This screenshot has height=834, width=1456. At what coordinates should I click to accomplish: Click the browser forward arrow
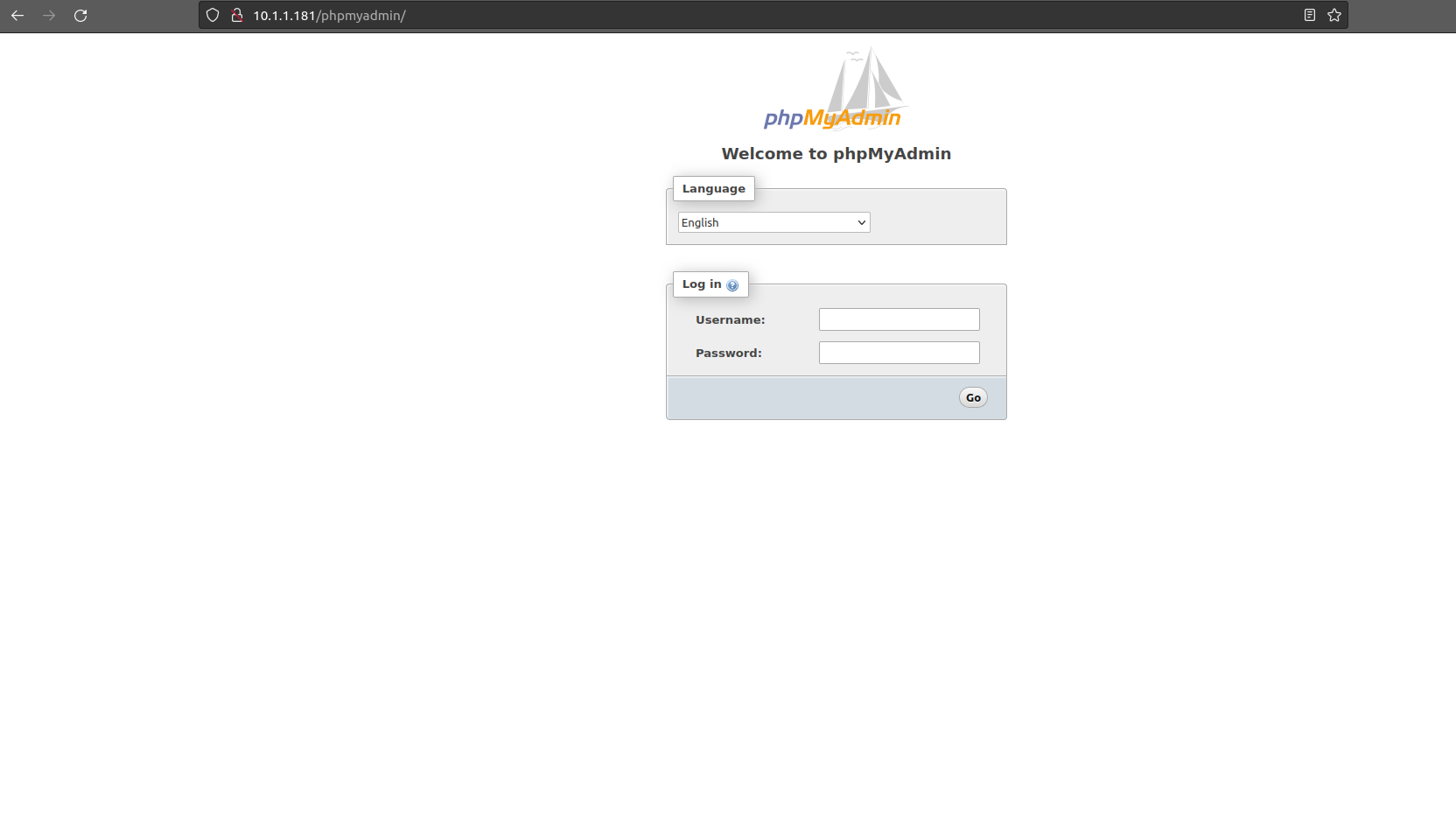pyautogui.click(x=49, y=16)
